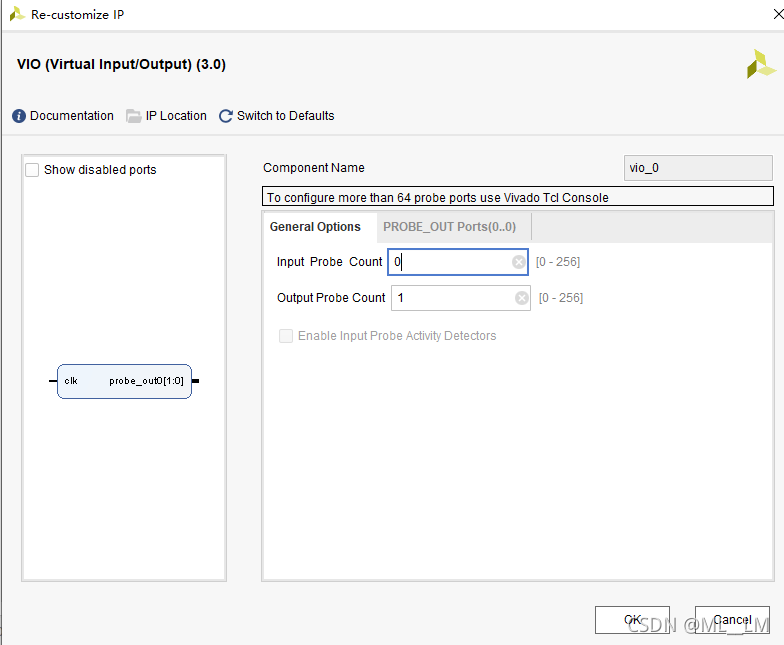This screenshot has width=784, height=645.
Task: Click the Output Probe Count label
Action: point(331,298)
